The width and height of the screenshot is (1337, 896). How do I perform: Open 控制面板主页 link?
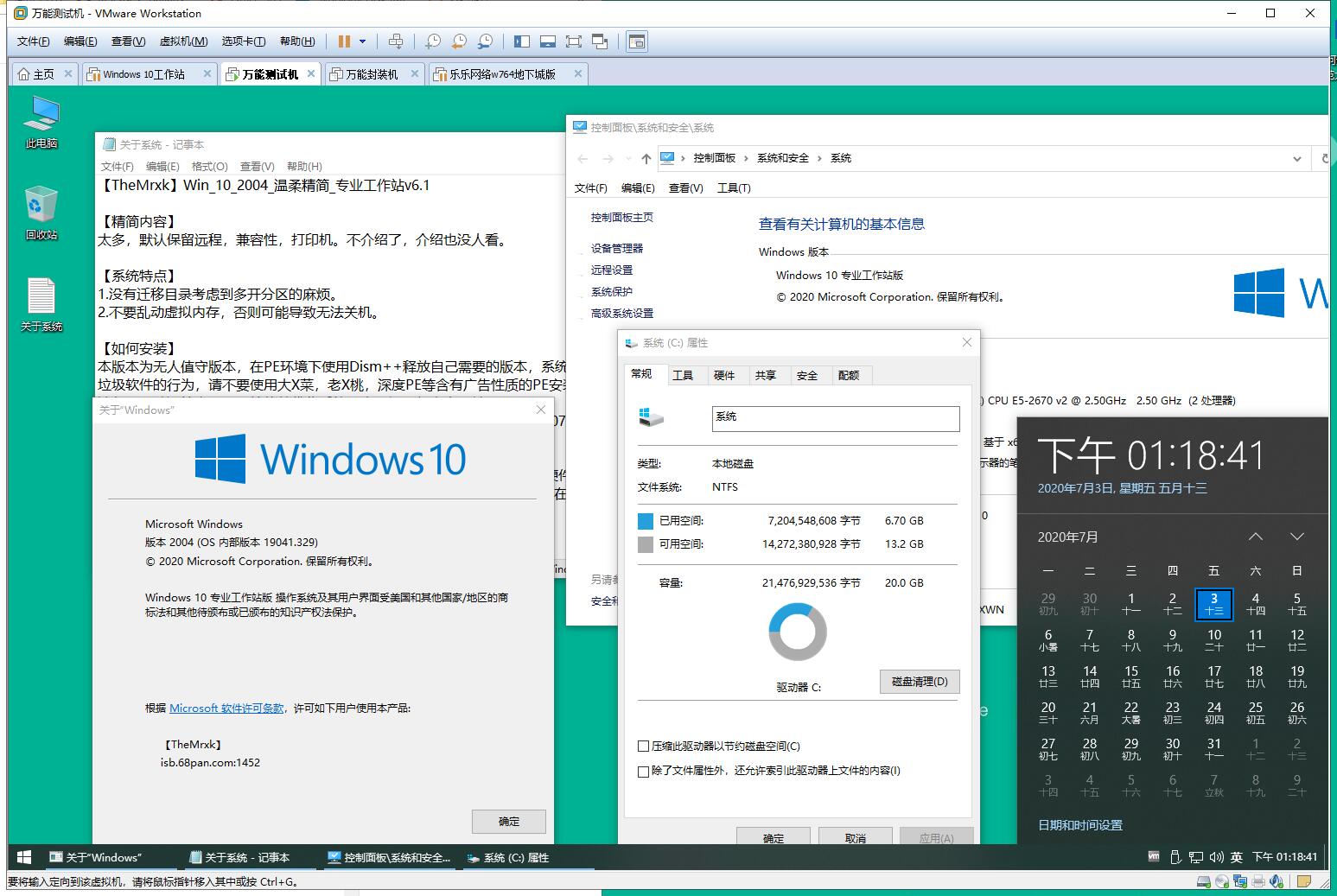(622, 218)
